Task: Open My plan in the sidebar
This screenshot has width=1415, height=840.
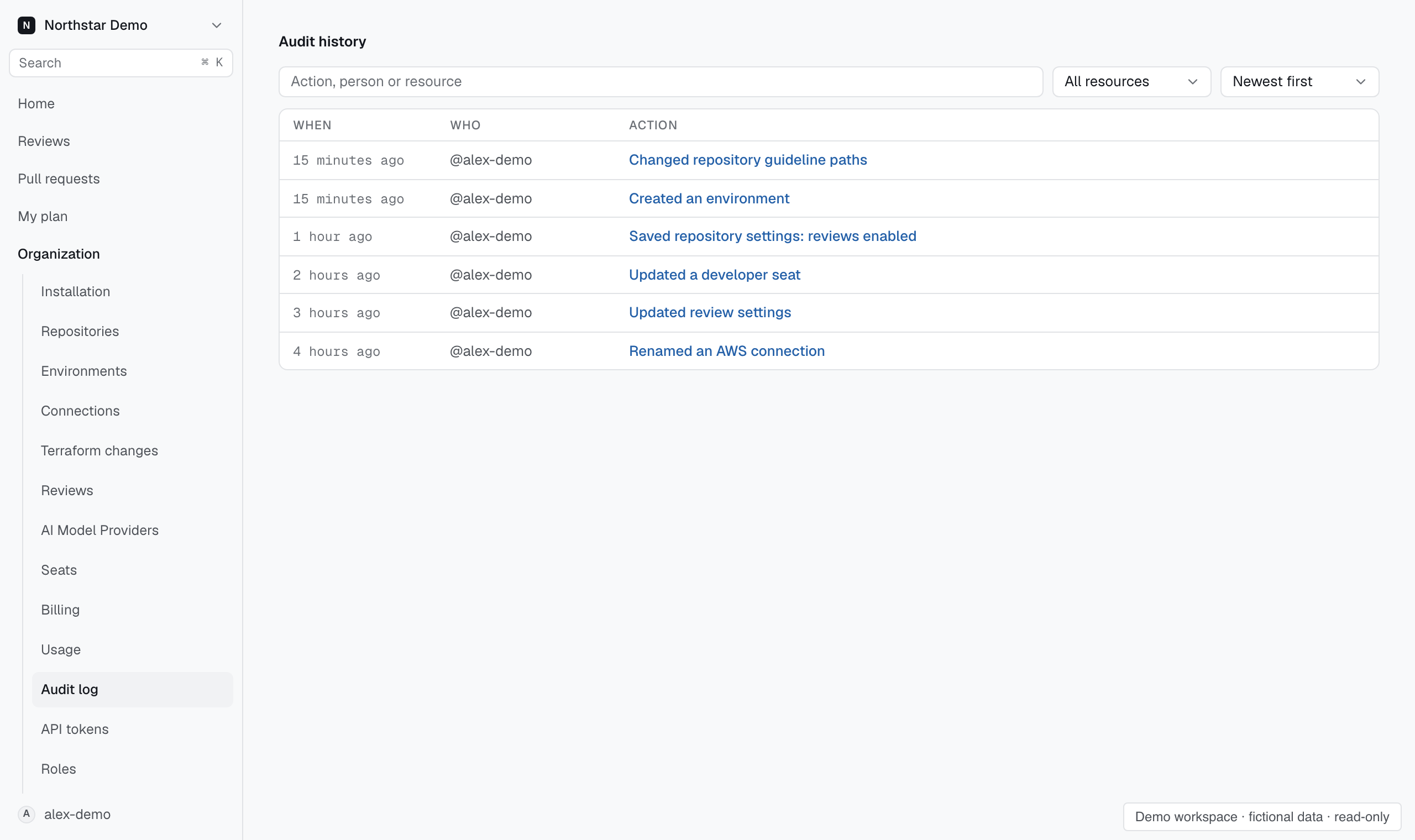Action: coord(43,216)
